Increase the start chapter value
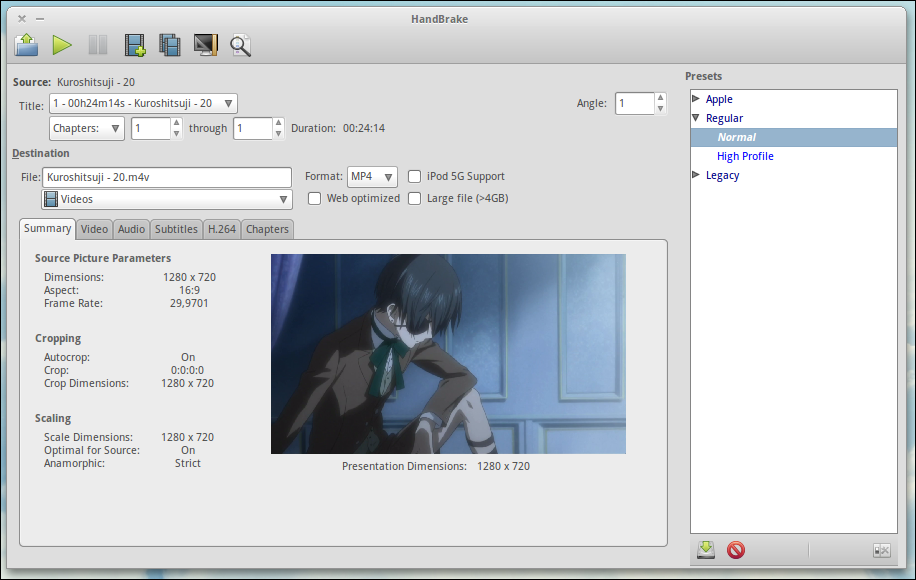This screenshot has width=916, height=580. click(176, 123)
